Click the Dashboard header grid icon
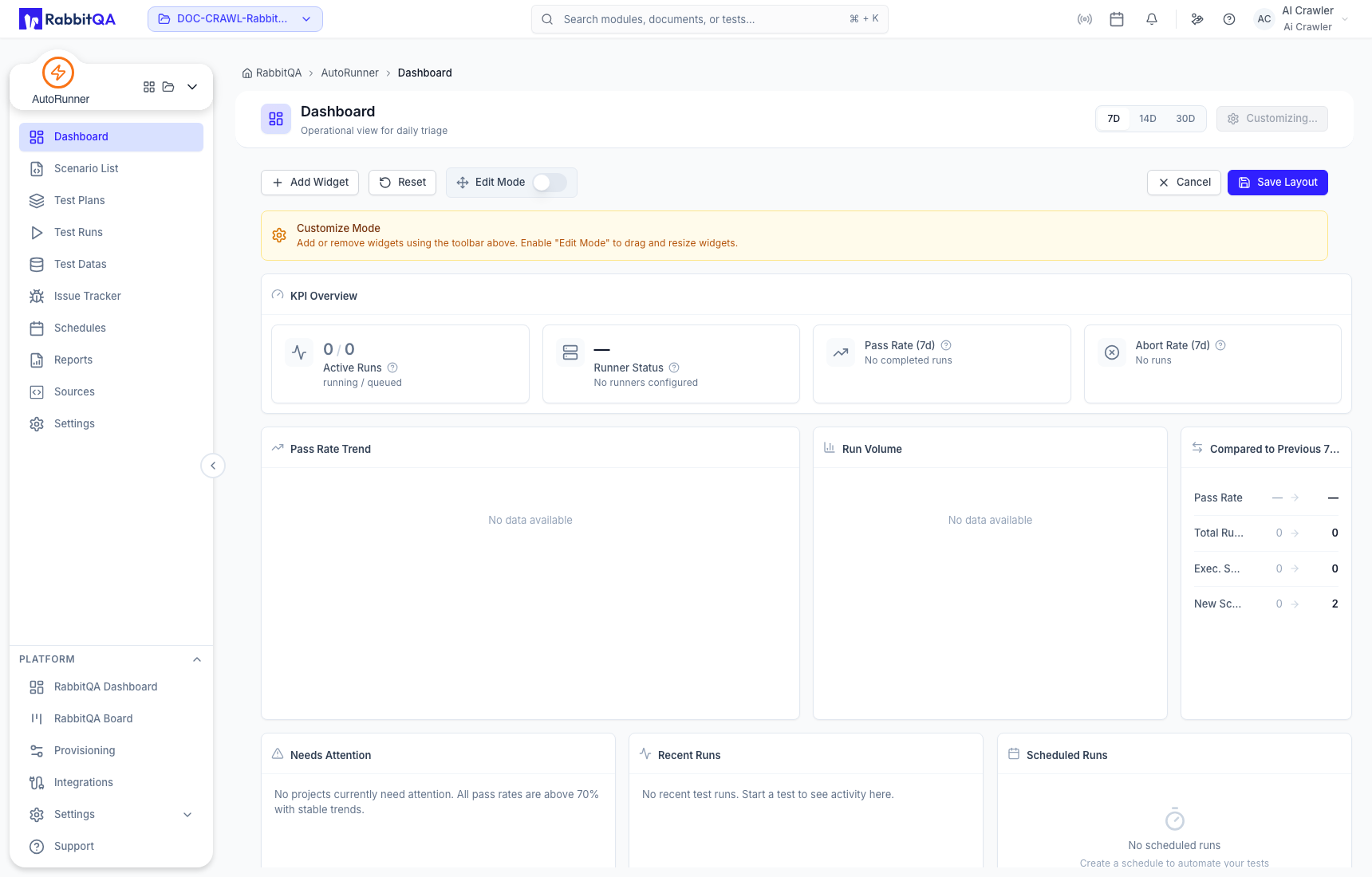Screen dimensions: 1372x877 pyautogui.click(x=276, y=119)
